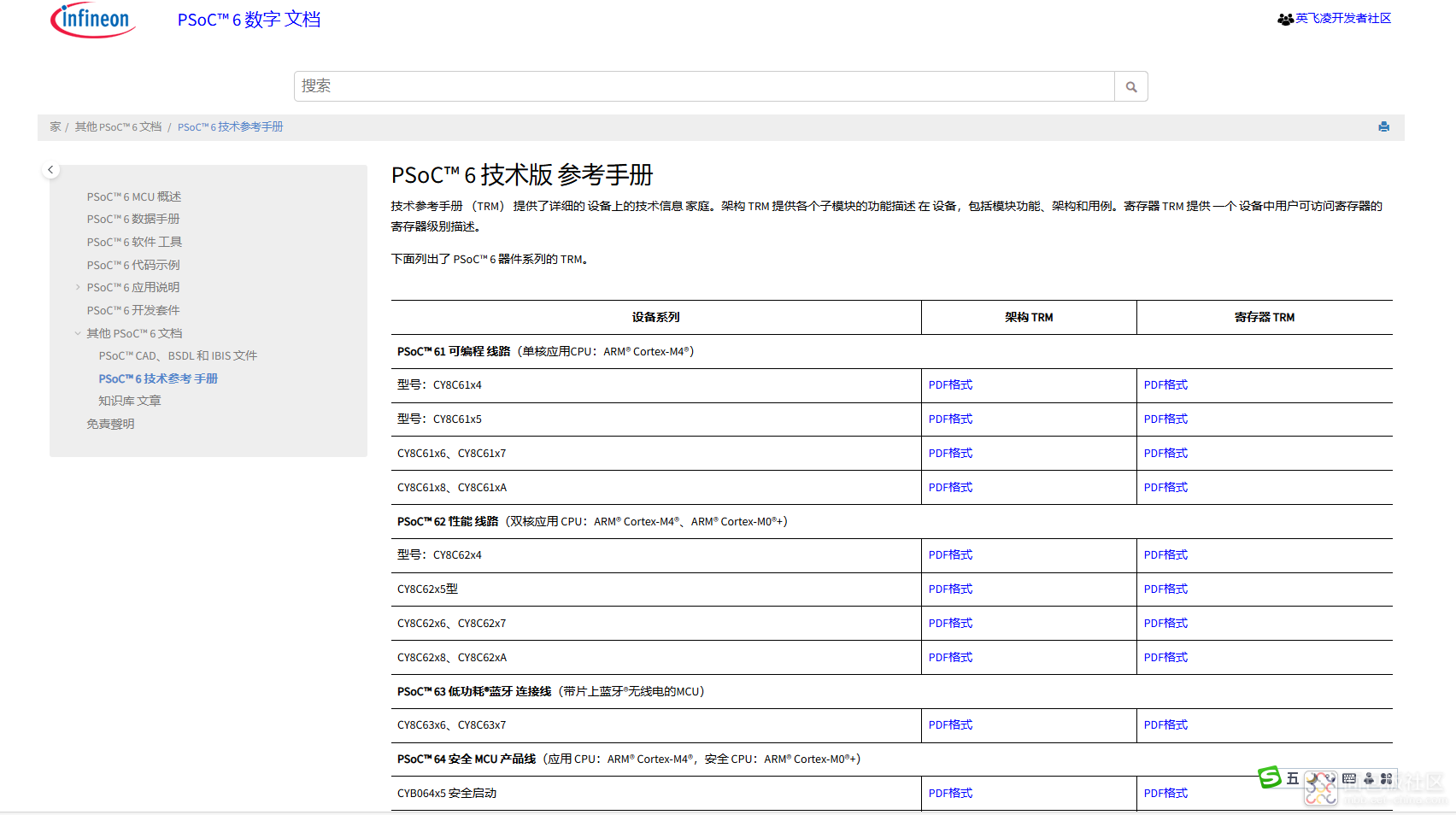Open PSoC 6 数据手册 in sidebar

tap(133, 219)
